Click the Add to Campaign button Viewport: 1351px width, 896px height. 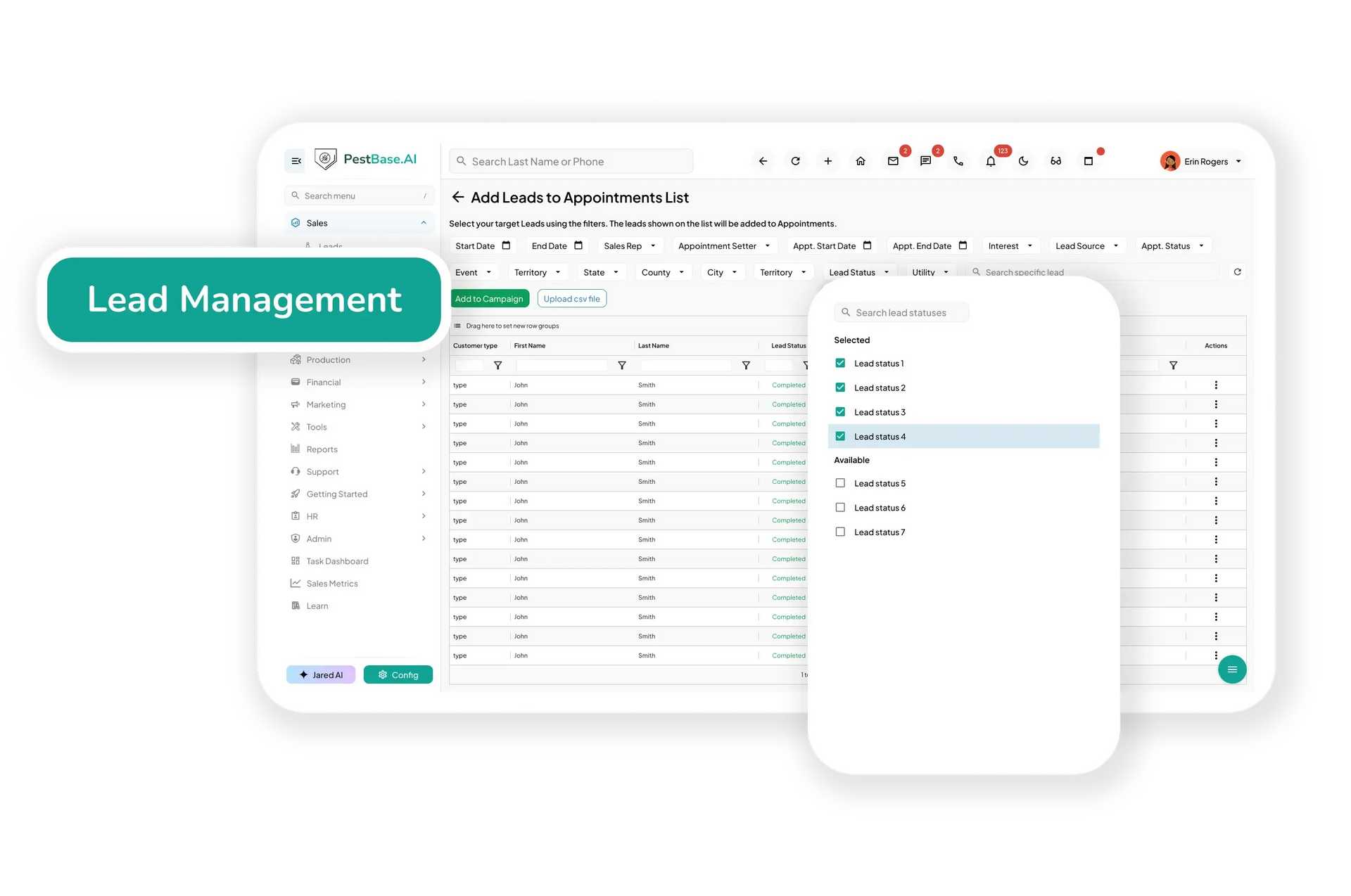click(x=489, y=299)
